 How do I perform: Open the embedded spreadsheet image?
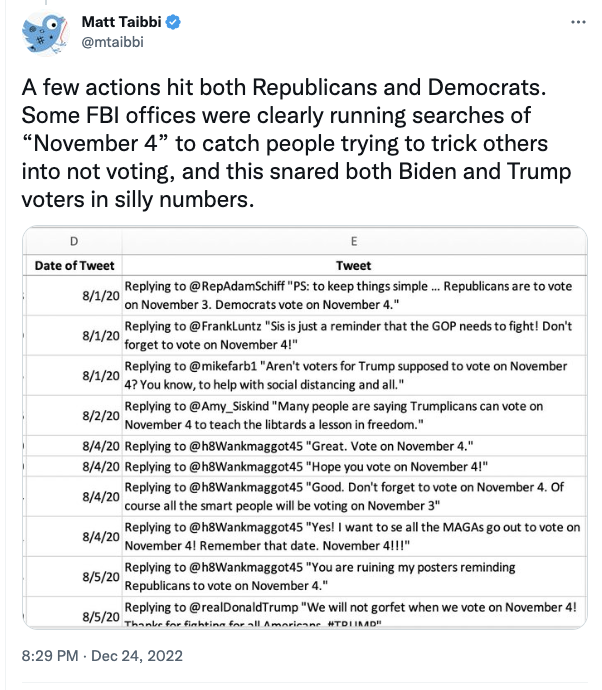(x=305, y=427)
